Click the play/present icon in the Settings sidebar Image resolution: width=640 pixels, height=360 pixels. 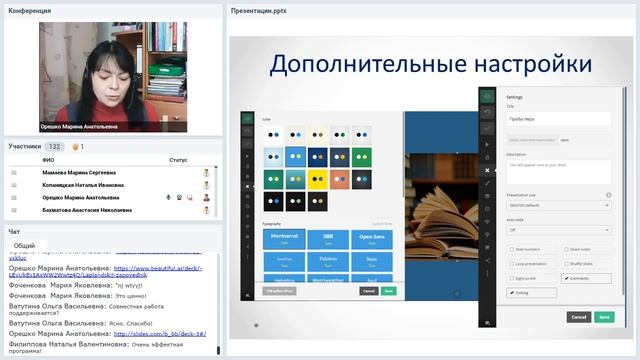click(487, 144)
